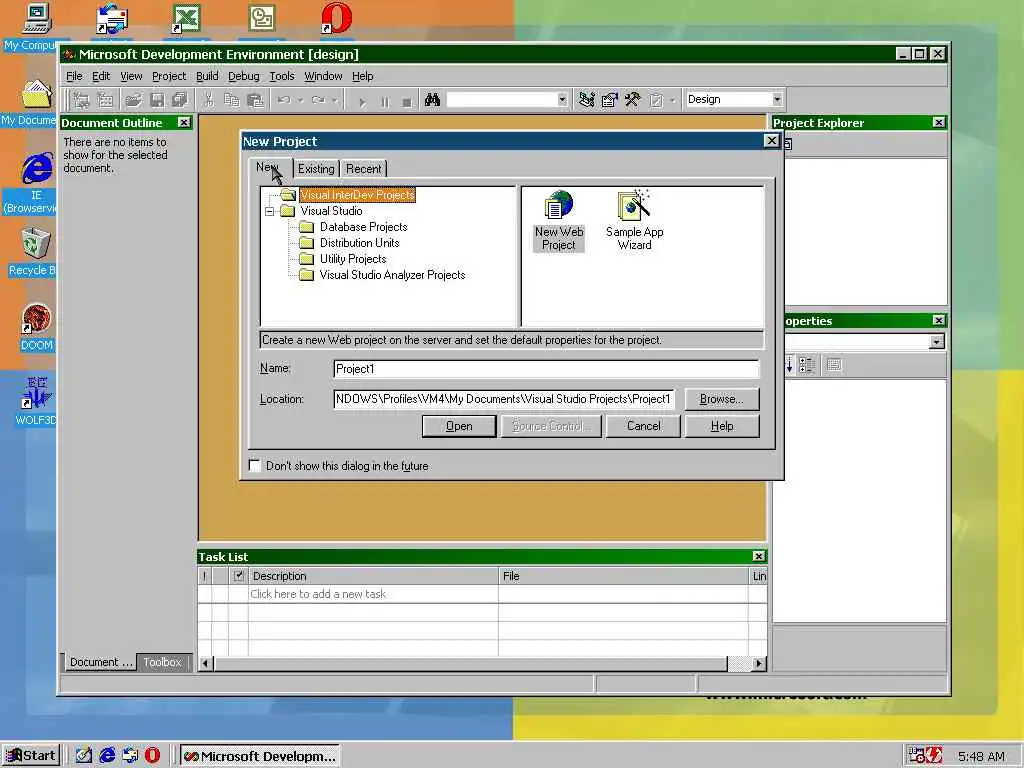Select Utility Projects tree item

click(353, 259)
